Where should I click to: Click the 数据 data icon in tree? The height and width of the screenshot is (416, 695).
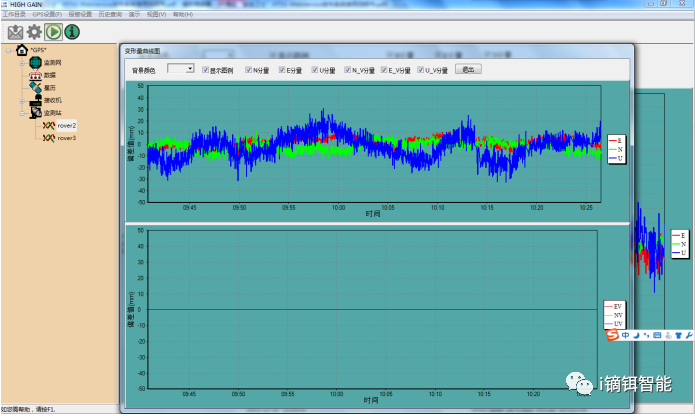[x=37, y=75]
